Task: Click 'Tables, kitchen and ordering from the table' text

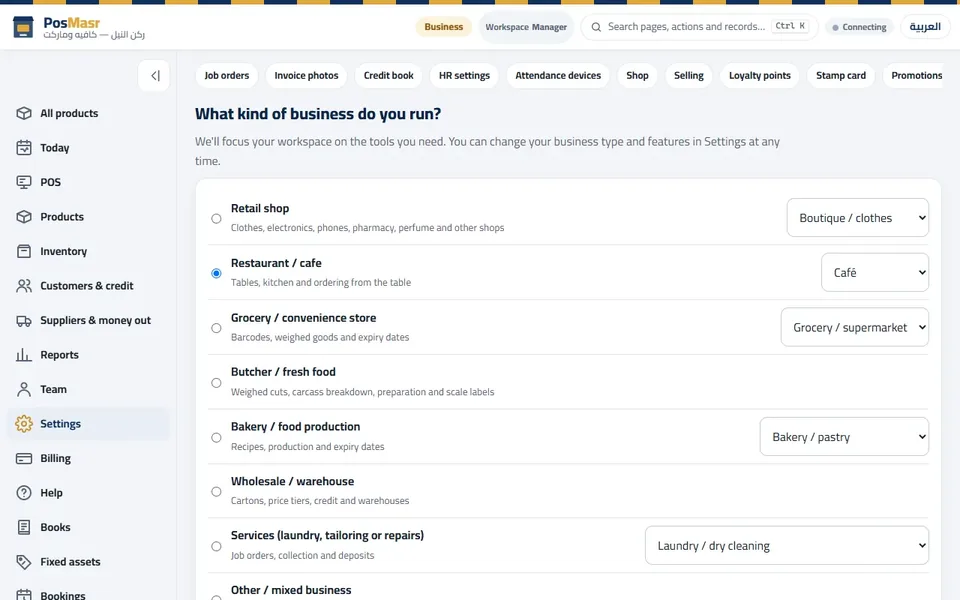Action: pyautogui.click(x=321, y=282)
